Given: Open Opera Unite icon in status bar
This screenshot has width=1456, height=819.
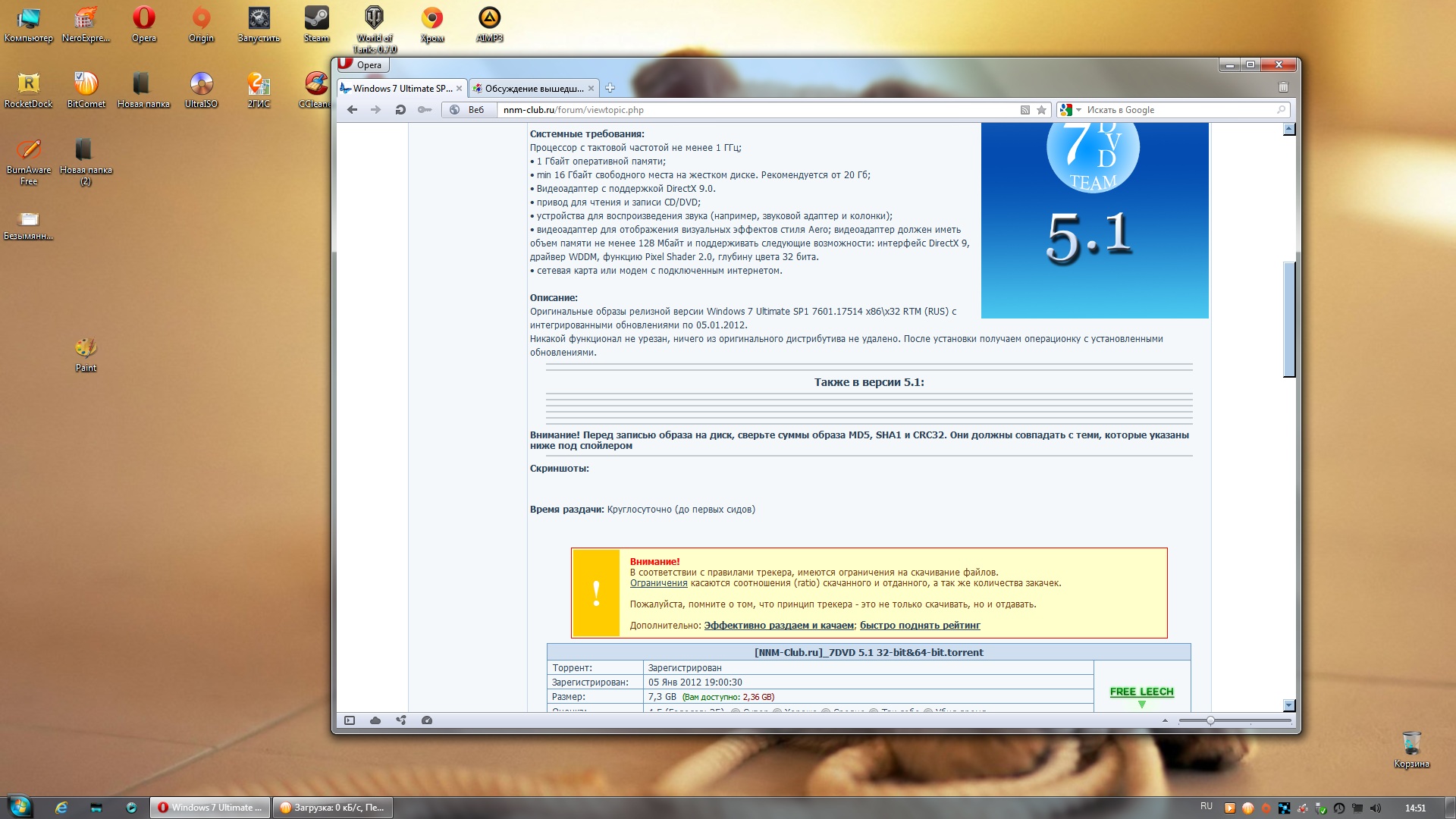Looking at the screenshot, I should [x=401, y=720].
